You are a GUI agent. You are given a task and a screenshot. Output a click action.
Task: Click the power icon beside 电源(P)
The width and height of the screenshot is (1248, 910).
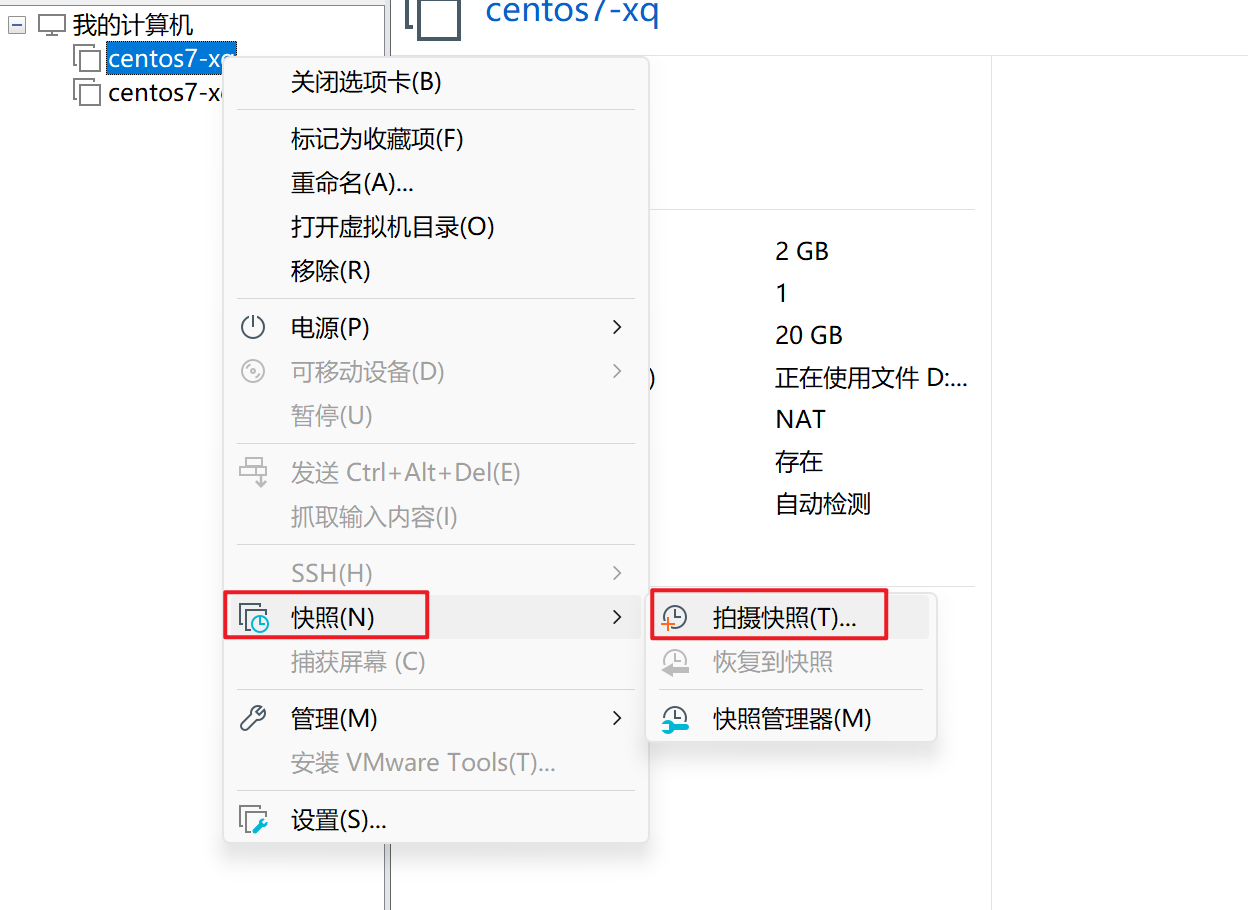253,327
